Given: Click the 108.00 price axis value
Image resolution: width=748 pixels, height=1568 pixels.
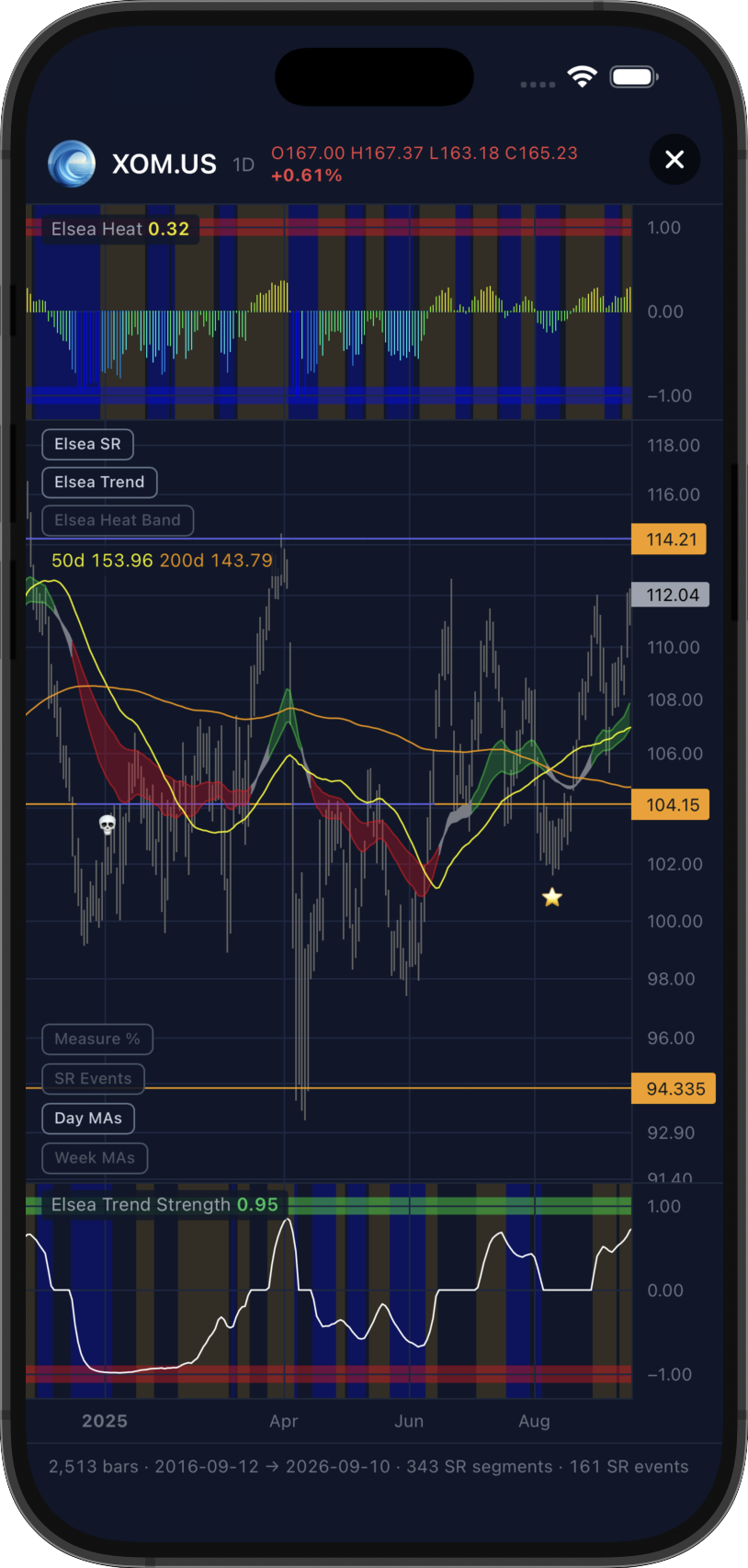Looking at the screenshot, I should (x=674, y=699).
